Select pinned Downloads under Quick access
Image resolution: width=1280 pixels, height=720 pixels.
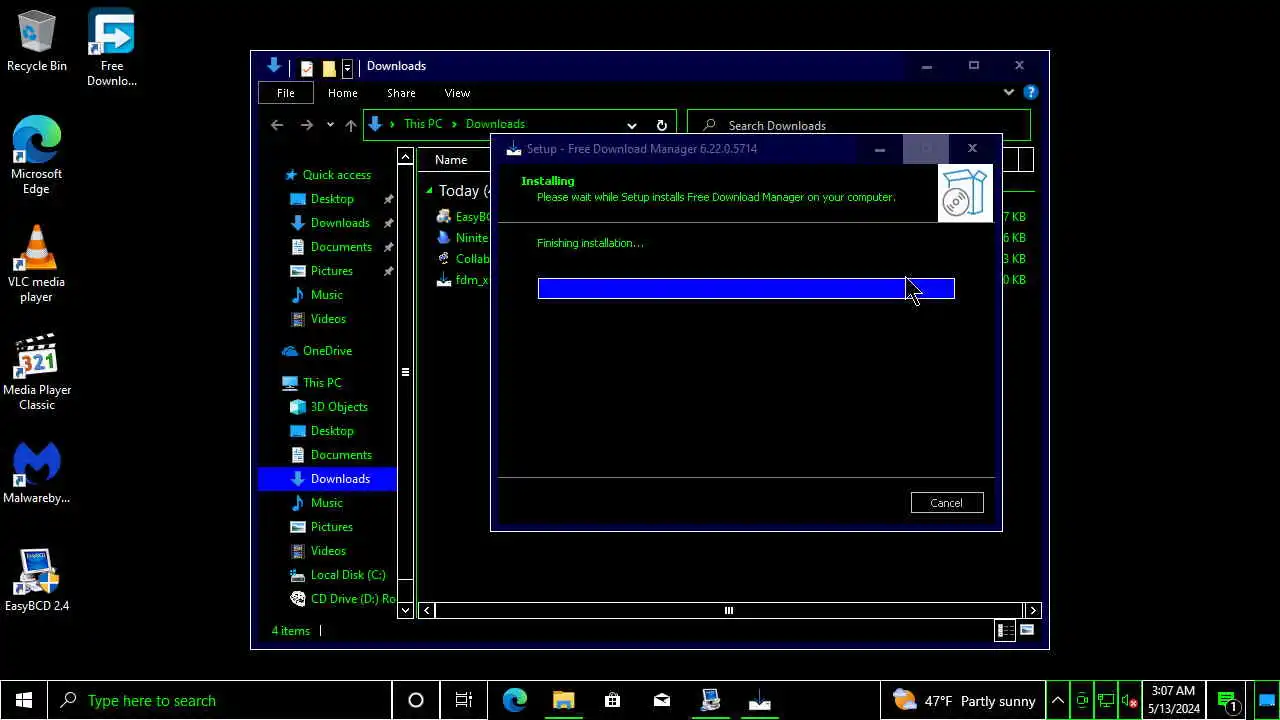340,223
